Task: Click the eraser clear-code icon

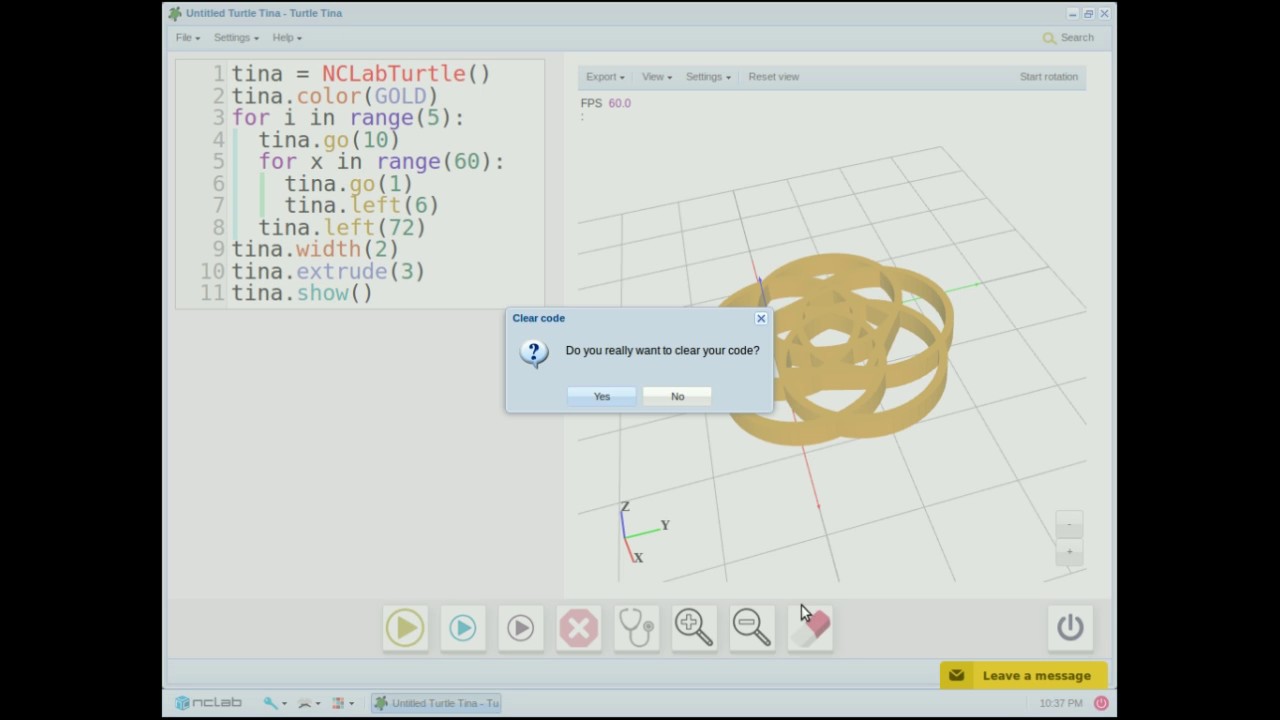Action: (x=810, y=628)
